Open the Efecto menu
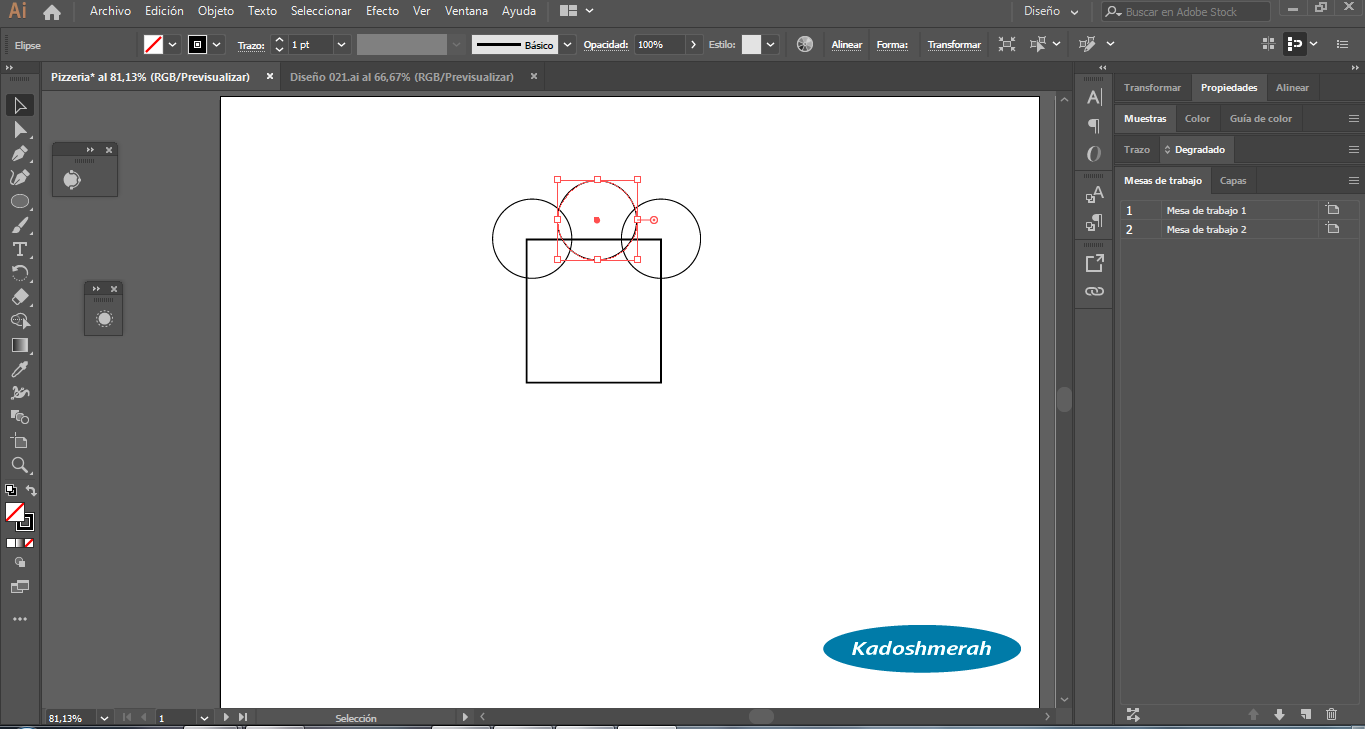 click(382, 11)
